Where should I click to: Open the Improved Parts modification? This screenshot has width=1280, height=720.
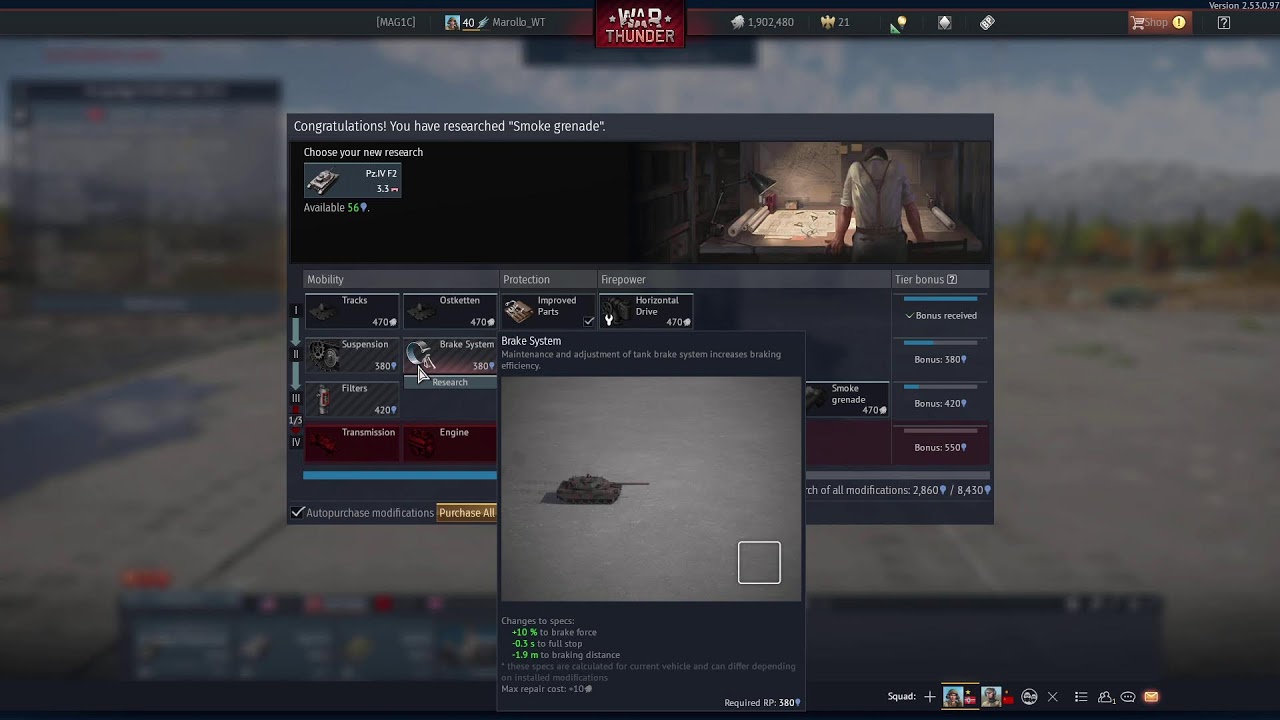click(x=548, y=311)
